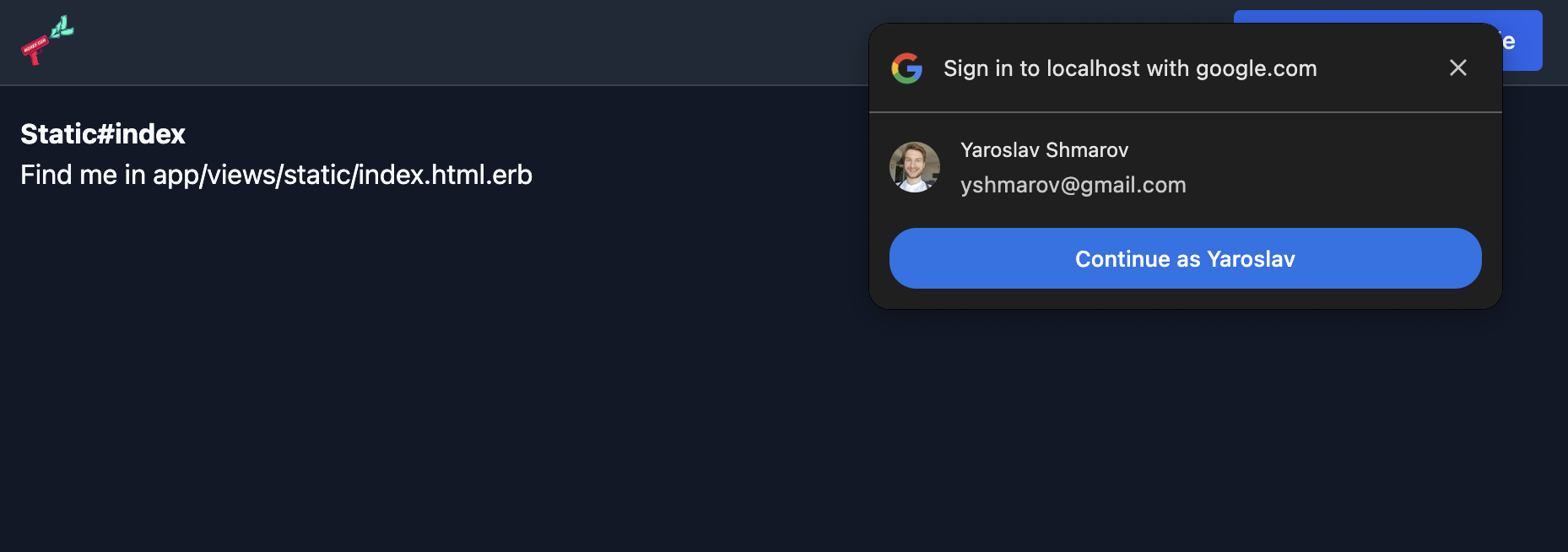Click the word 'Find me in'

83,175
